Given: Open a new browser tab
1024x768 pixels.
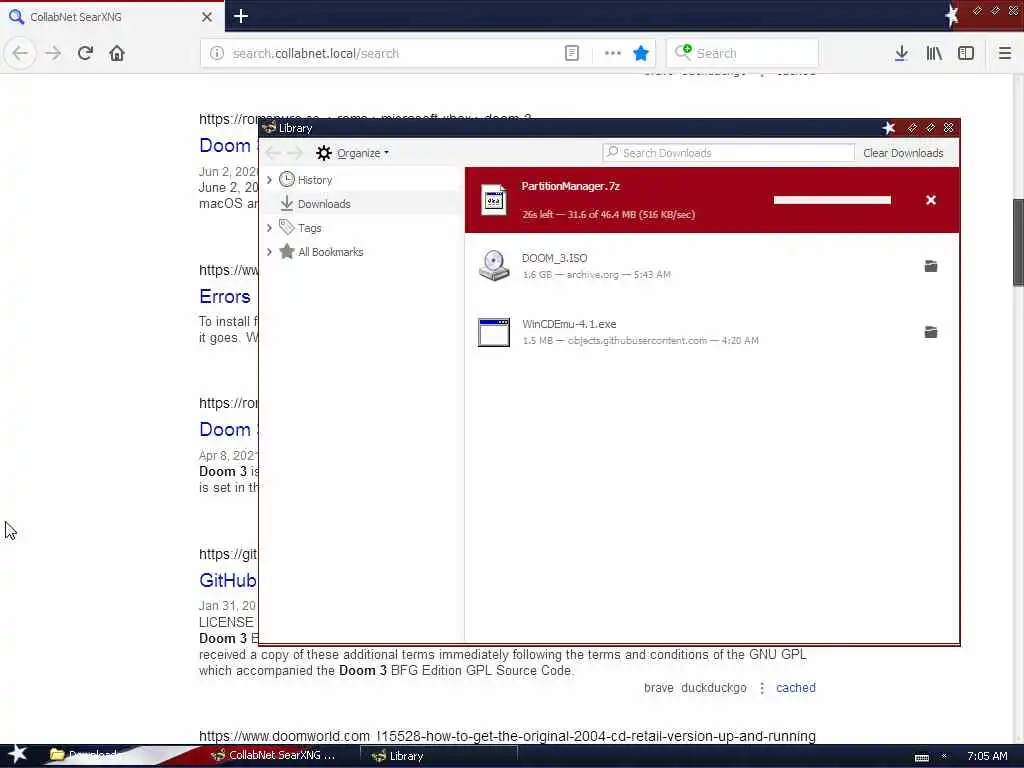Looking at the screenshot, I should (x=241, y=16).
